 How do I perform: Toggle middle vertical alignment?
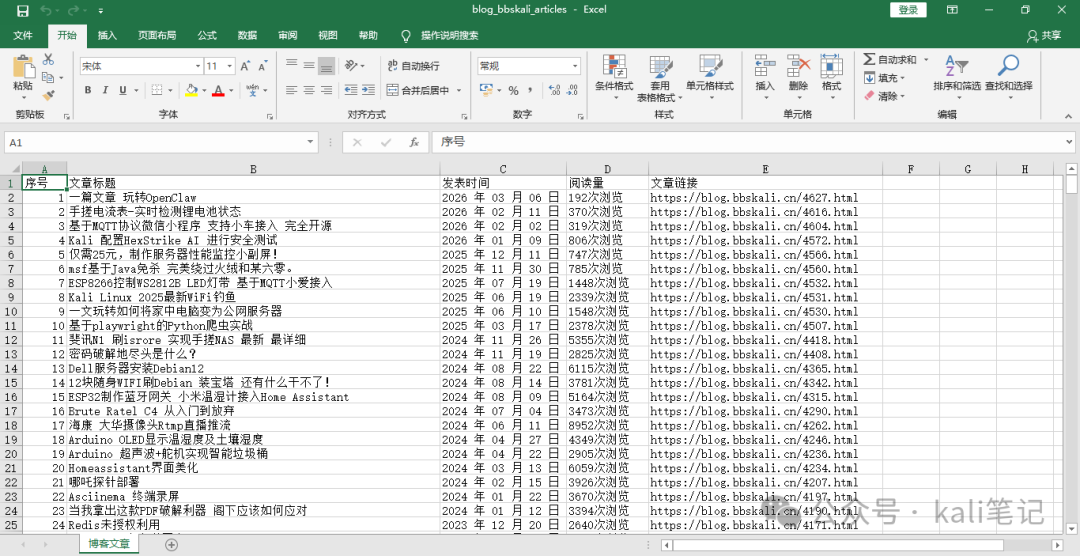(309, 64)
